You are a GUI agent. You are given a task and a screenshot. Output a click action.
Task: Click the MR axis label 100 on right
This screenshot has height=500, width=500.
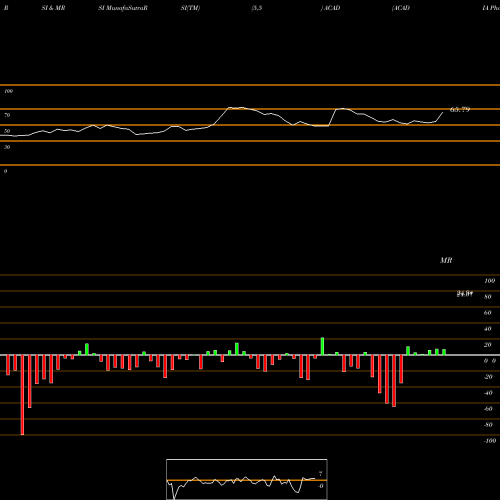click(x=489, y=281)
